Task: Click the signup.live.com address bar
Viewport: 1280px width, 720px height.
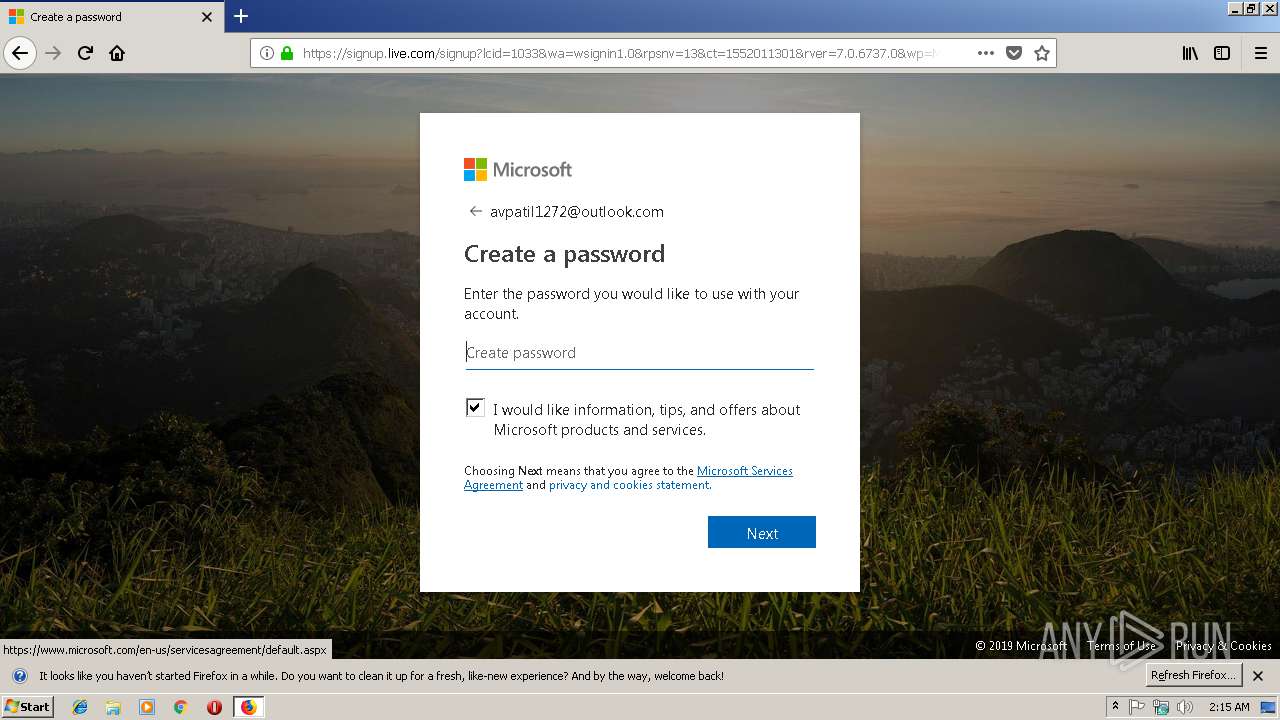Action: click(x=620, y=53)
